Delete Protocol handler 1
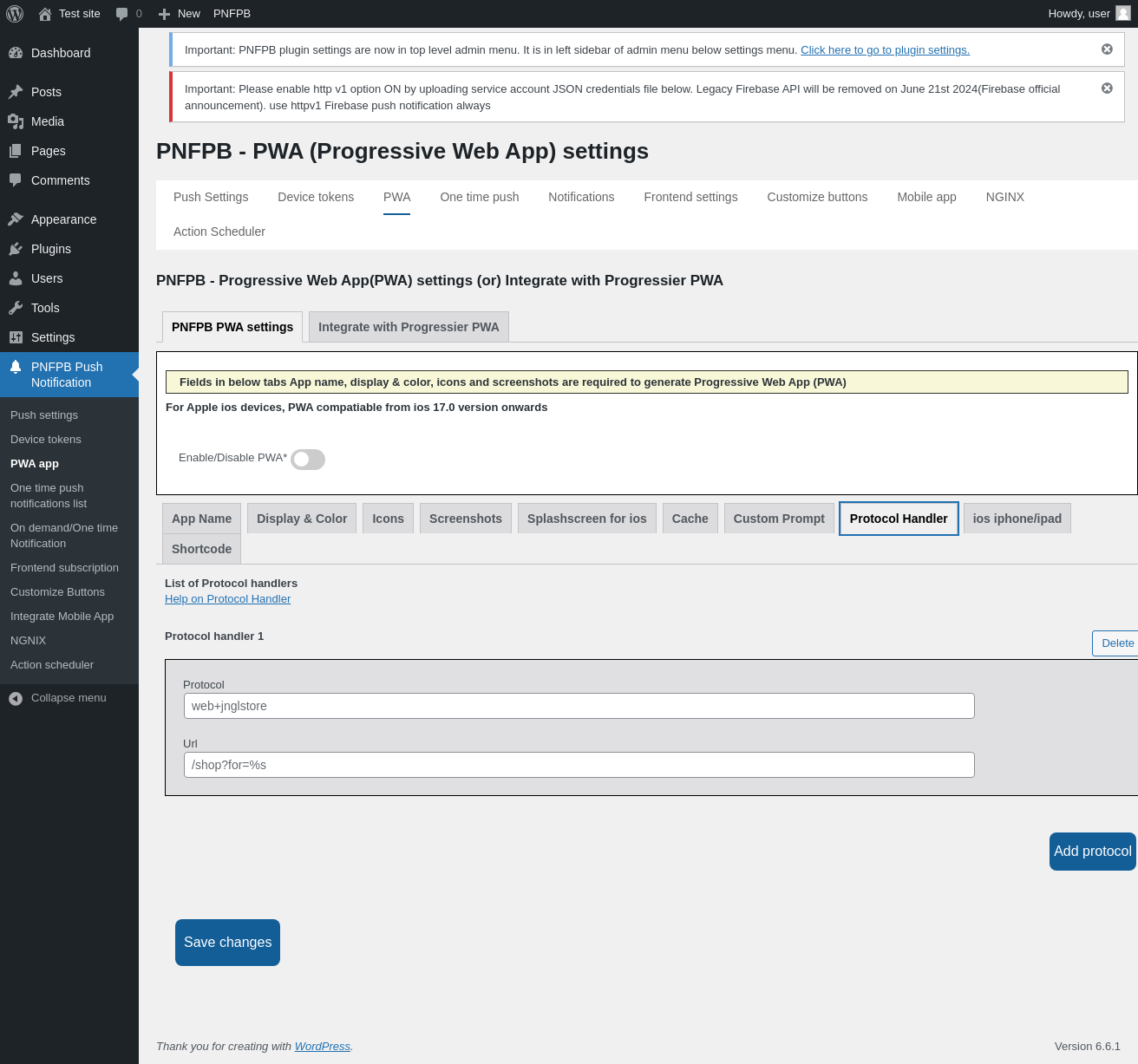The width and height of the screenshot is (1138, 1064). [x=1115, y=643]
